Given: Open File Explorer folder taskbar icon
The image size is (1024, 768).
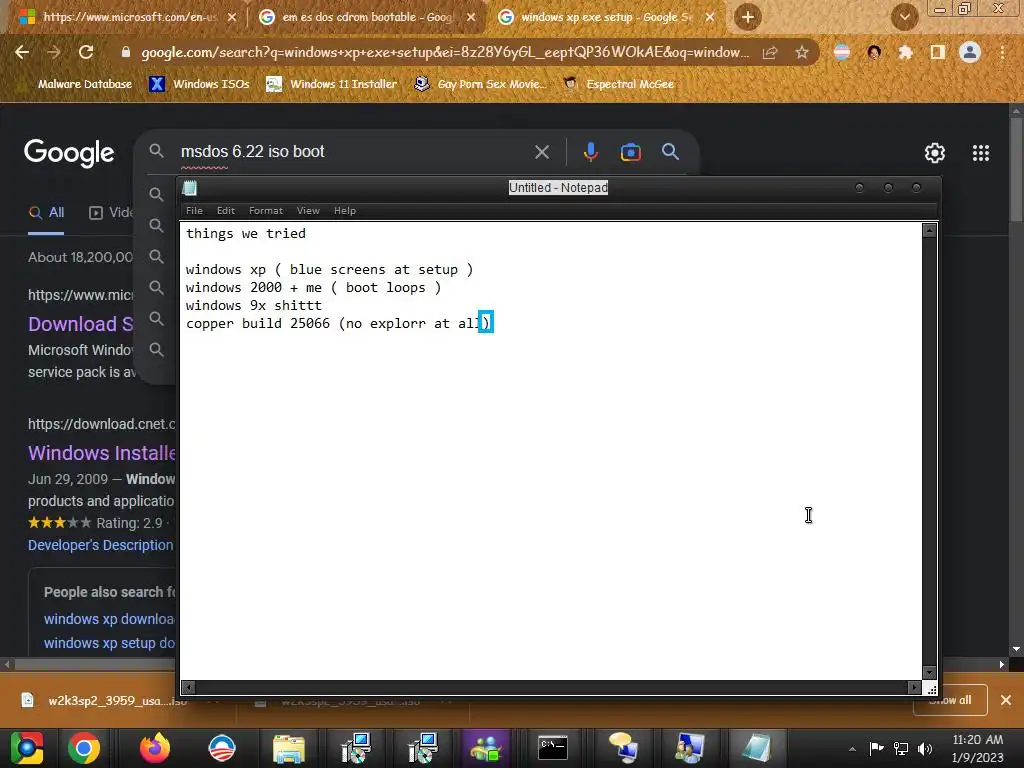Looking at the screenshot, I should tap(289, 748).
